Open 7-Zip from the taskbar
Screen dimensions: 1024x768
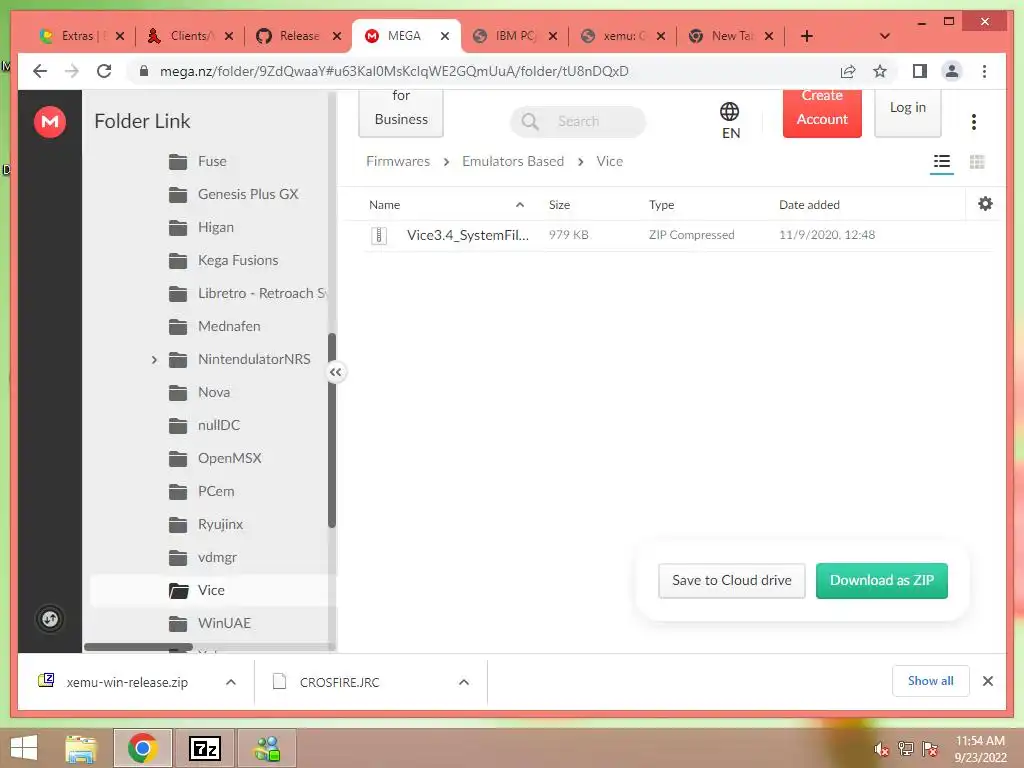tap(204, 748)
